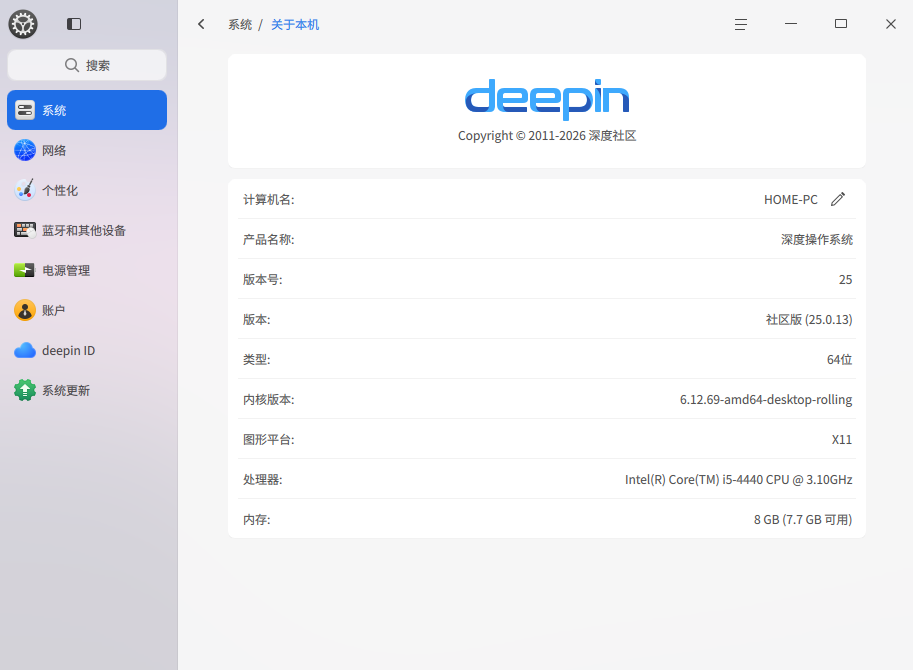Click the 处理器 label
This screenshot has height=670, width=913.
[x=263, y=480]
